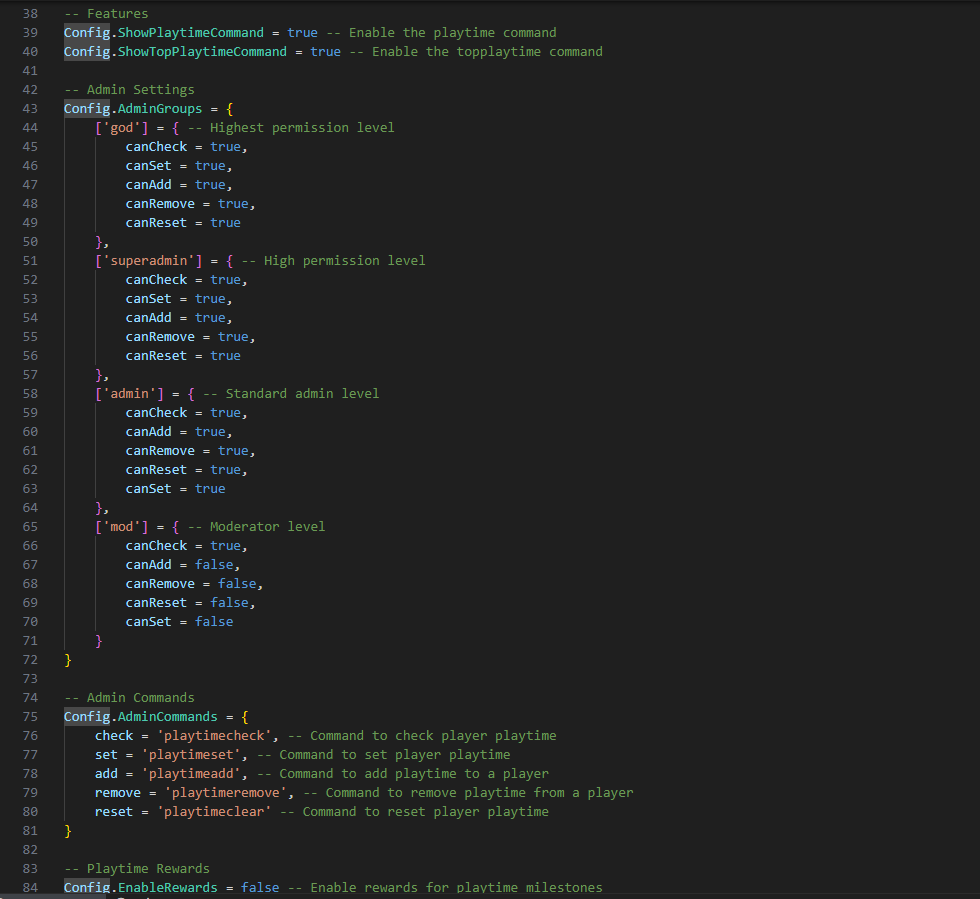Click the ['god'] table key
The image size is (980, 899).
122,128
